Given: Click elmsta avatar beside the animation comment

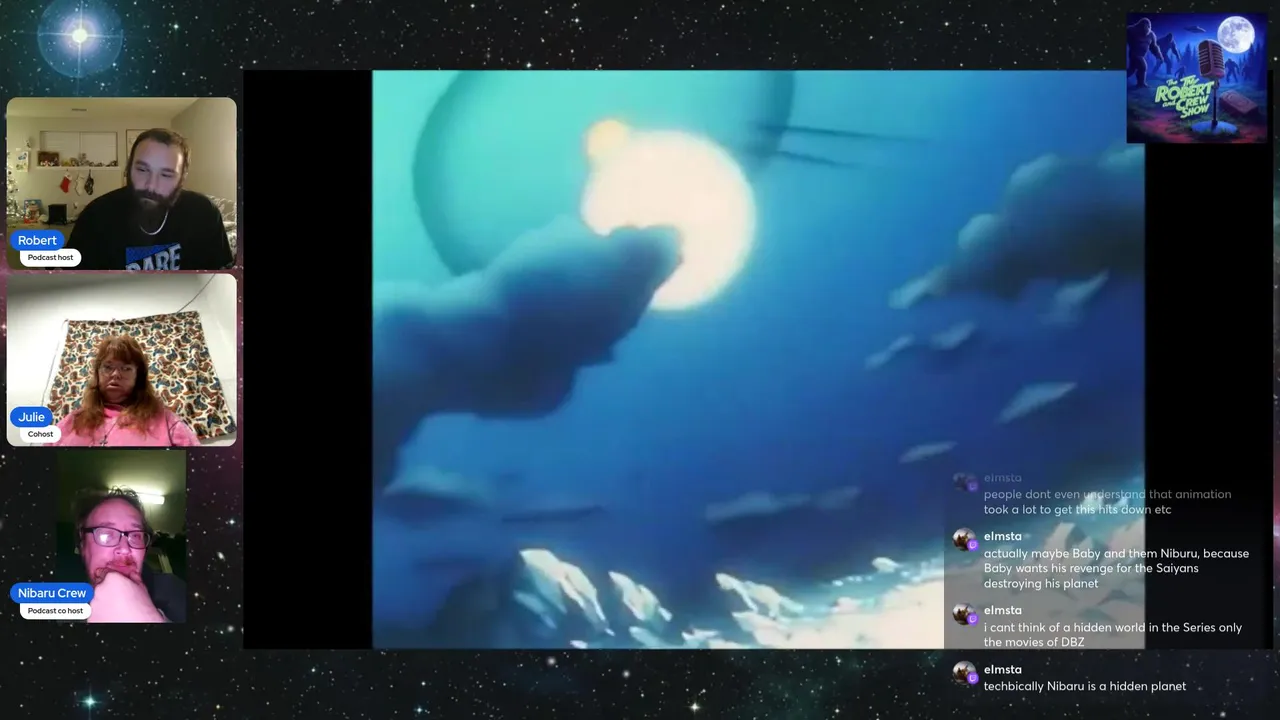Looking at the screenshot, I should 965,482.
